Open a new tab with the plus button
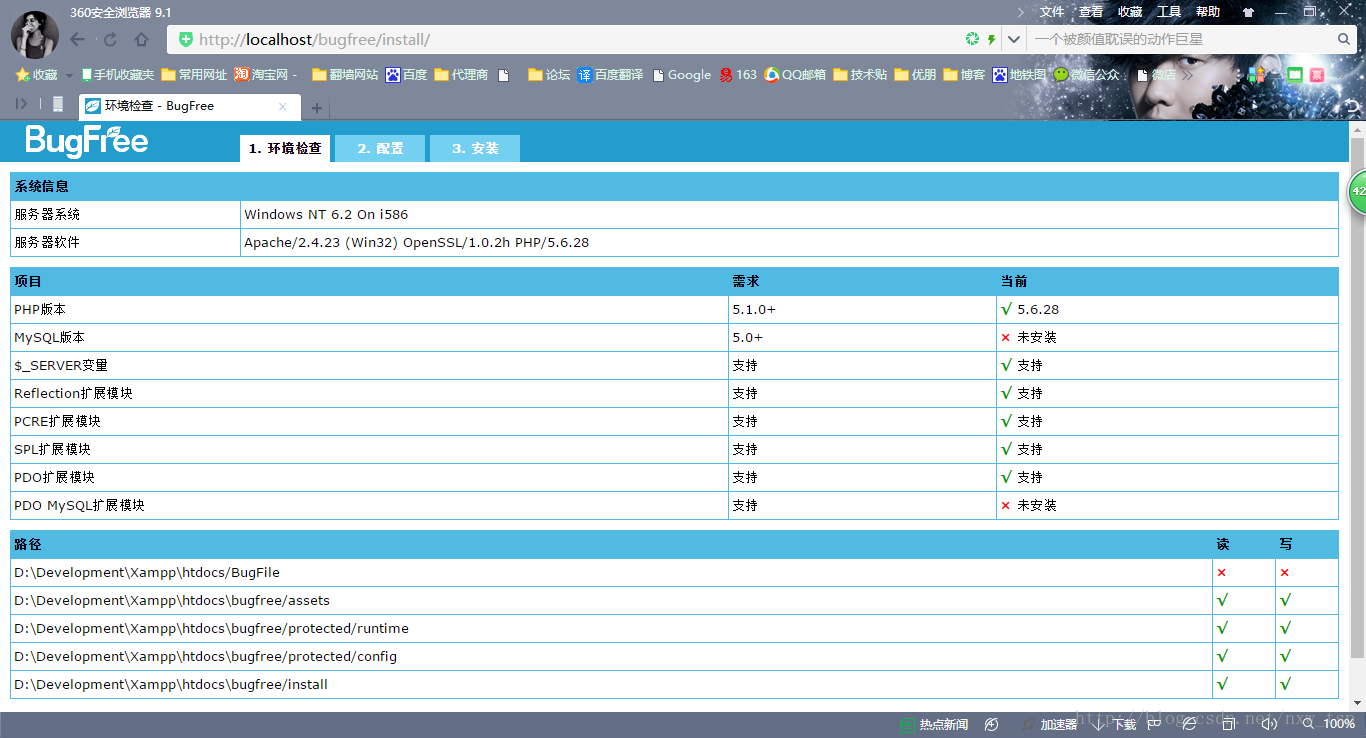The width and height of the screenshot is (1366, 738). tap(316, 108)
